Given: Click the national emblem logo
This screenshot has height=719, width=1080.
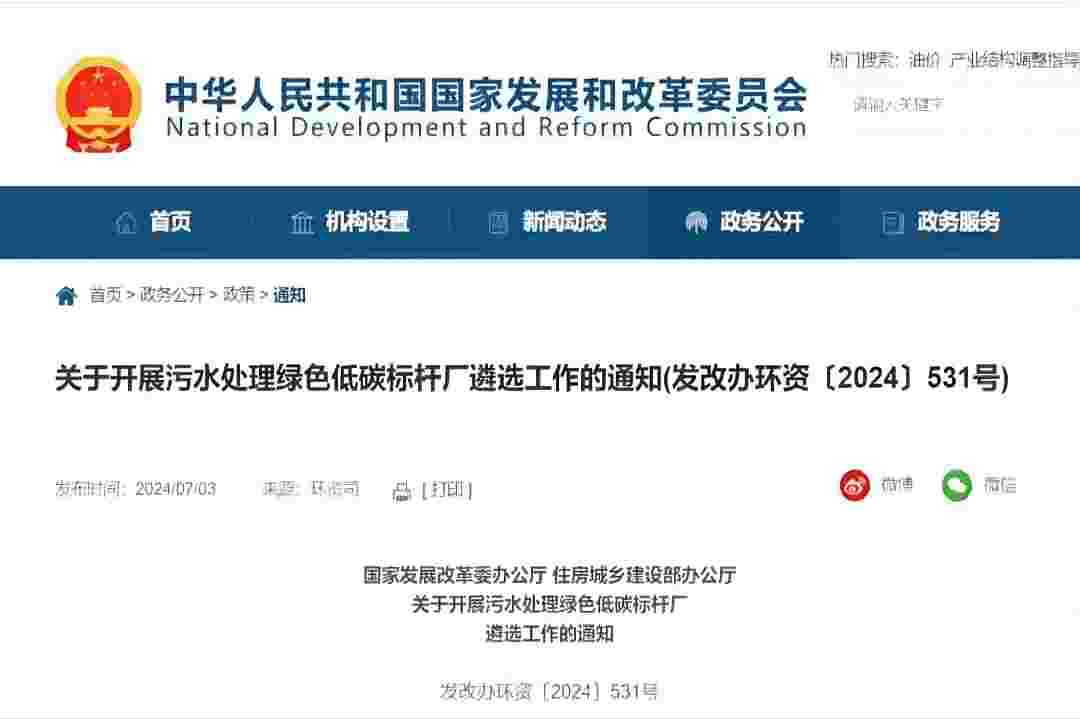Looking at the screenshot, I should coord(98,105).
